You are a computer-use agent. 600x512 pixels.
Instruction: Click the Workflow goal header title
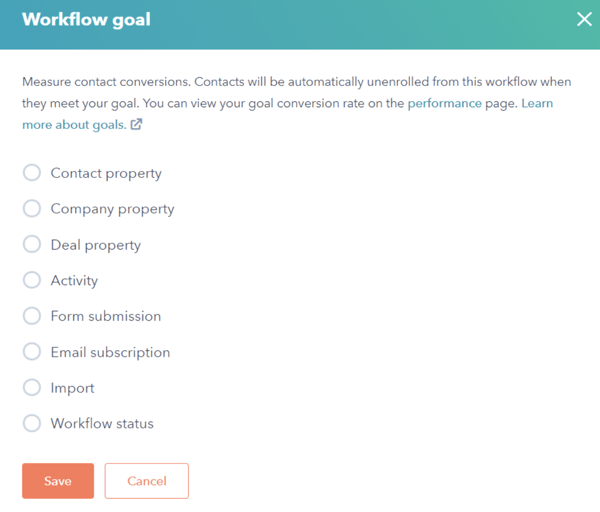[x=86, y=20]
